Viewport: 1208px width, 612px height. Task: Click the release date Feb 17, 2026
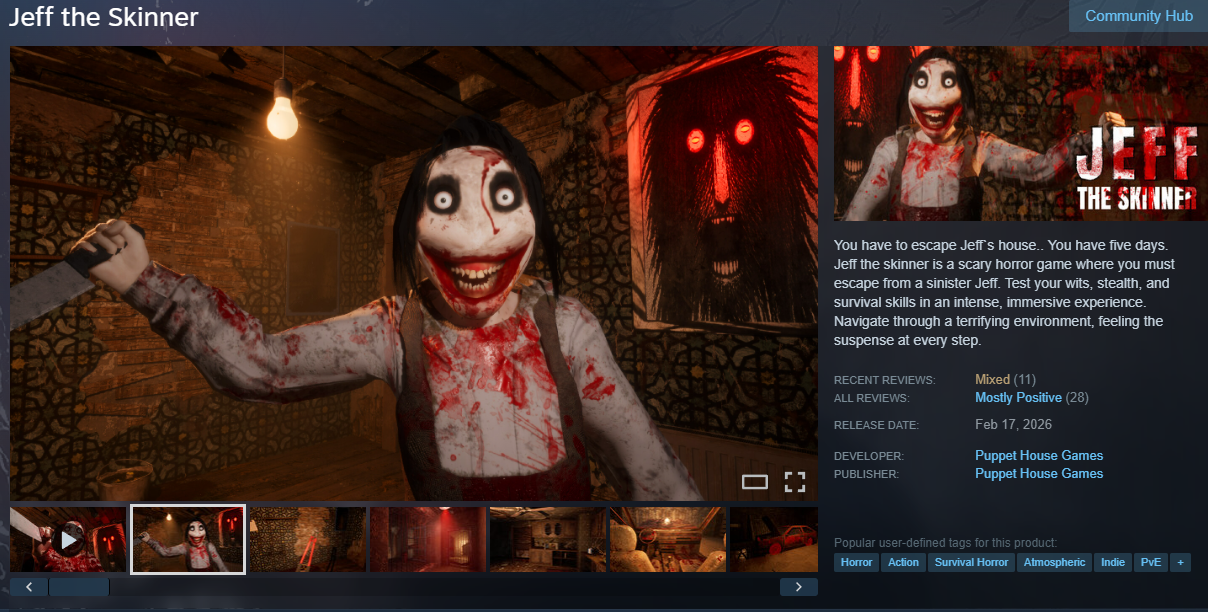pos(1013,425)
